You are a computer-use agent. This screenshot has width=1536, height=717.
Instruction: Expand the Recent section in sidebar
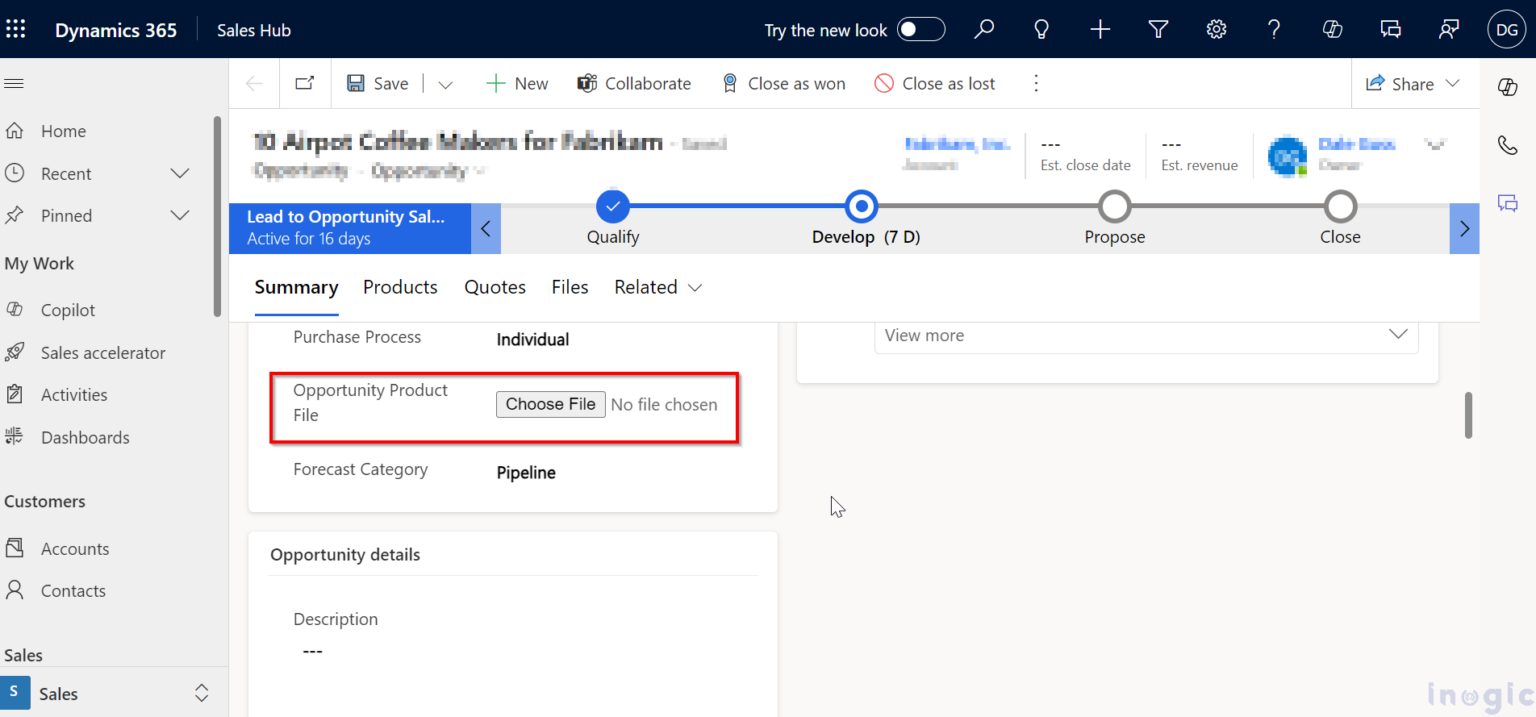point(180,174)
